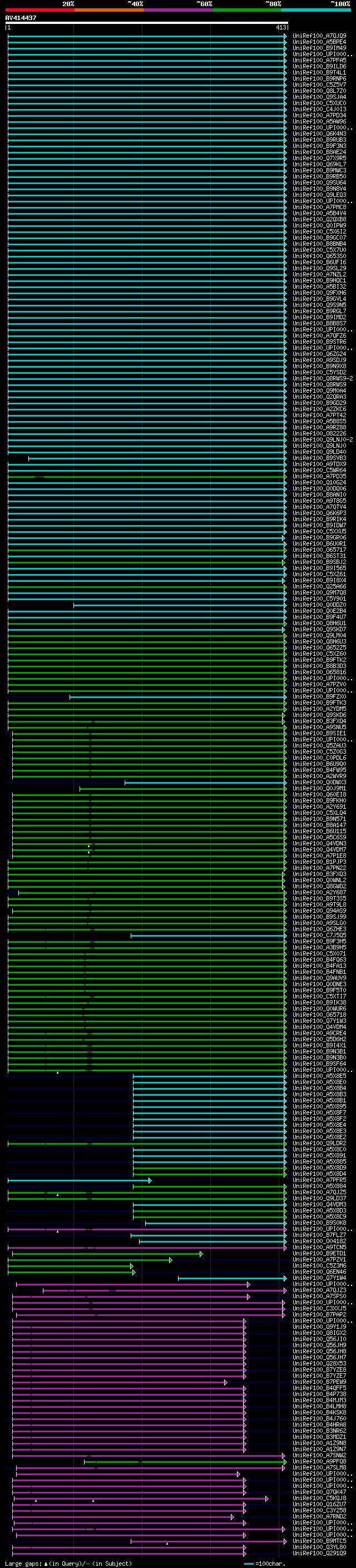The height and width of the screenshot is (1568, 356).
Task: Select hit UniRef100_C5KQJ8
Action: pyautogui.click(x=319, y=1498)
